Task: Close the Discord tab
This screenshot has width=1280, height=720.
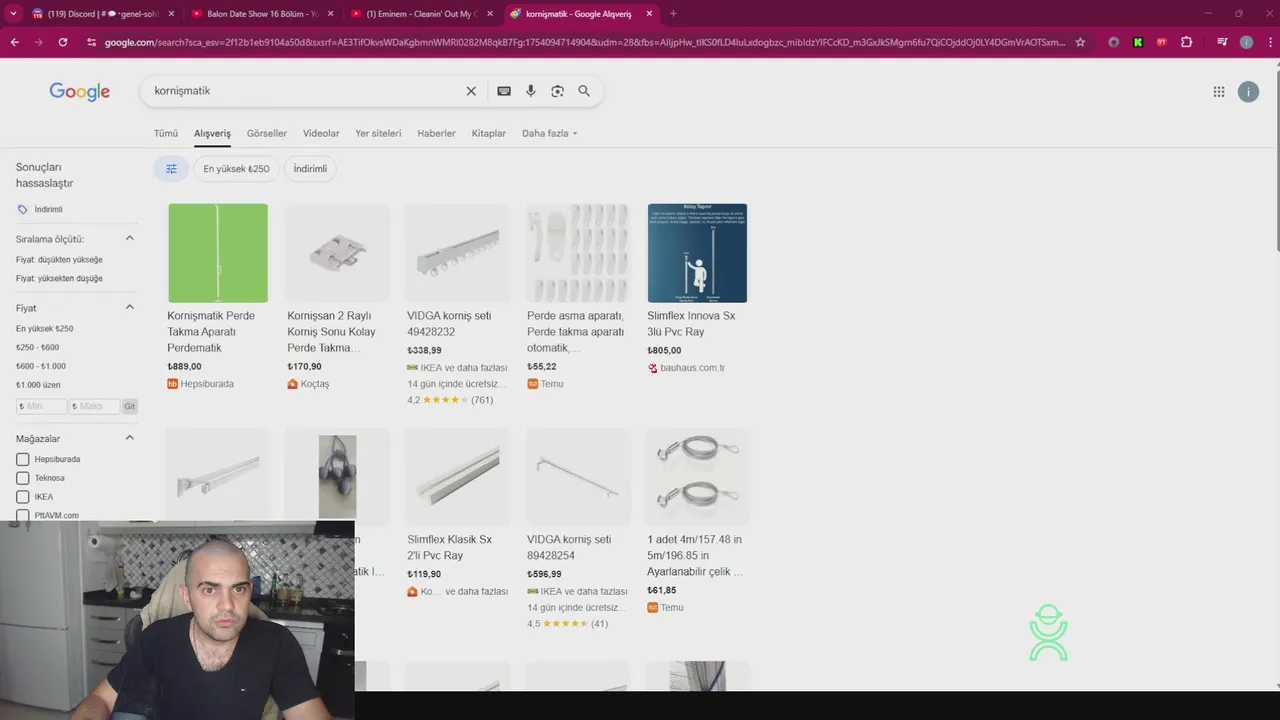Action: pos(171,14)
